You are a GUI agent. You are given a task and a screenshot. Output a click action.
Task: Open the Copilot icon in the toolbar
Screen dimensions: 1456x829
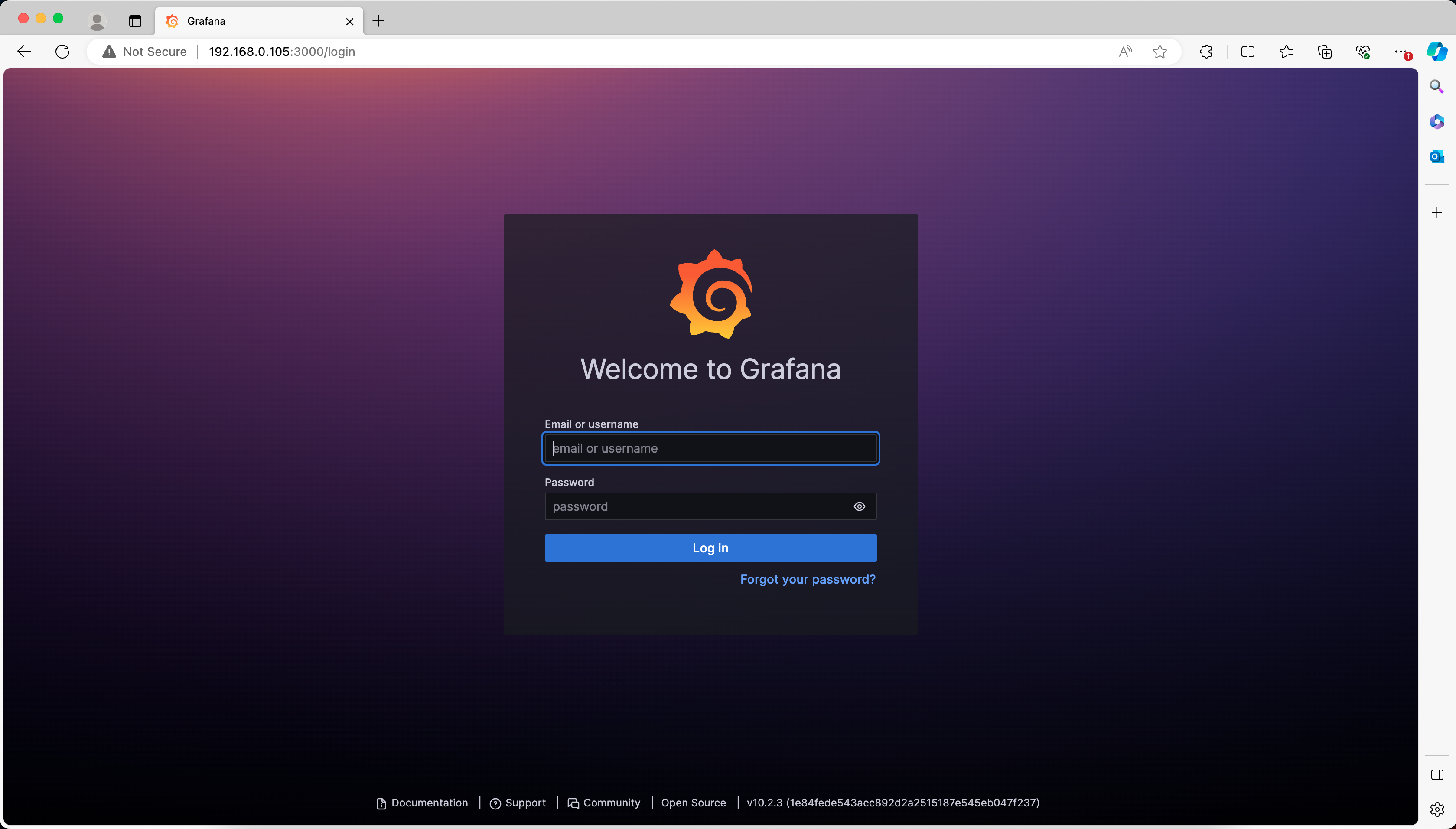[1436, 51]
